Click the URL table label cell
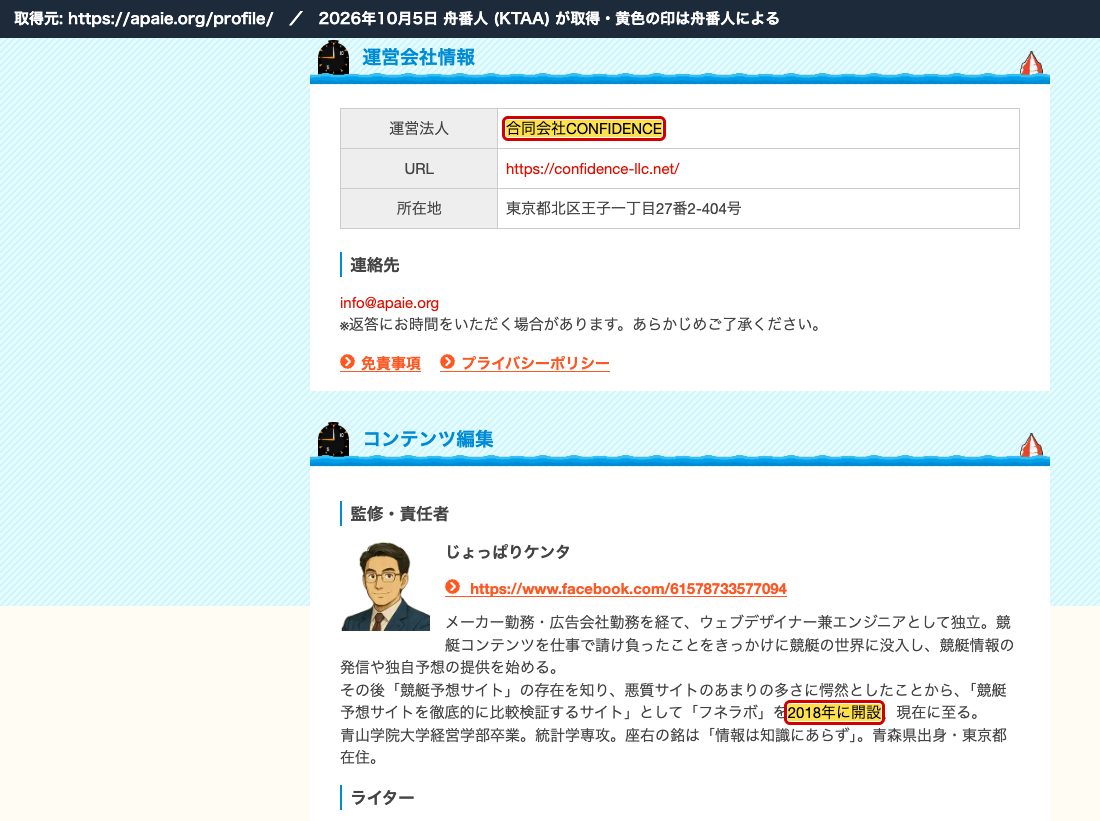Screen dimensions: 1100x821 [419, 168]
